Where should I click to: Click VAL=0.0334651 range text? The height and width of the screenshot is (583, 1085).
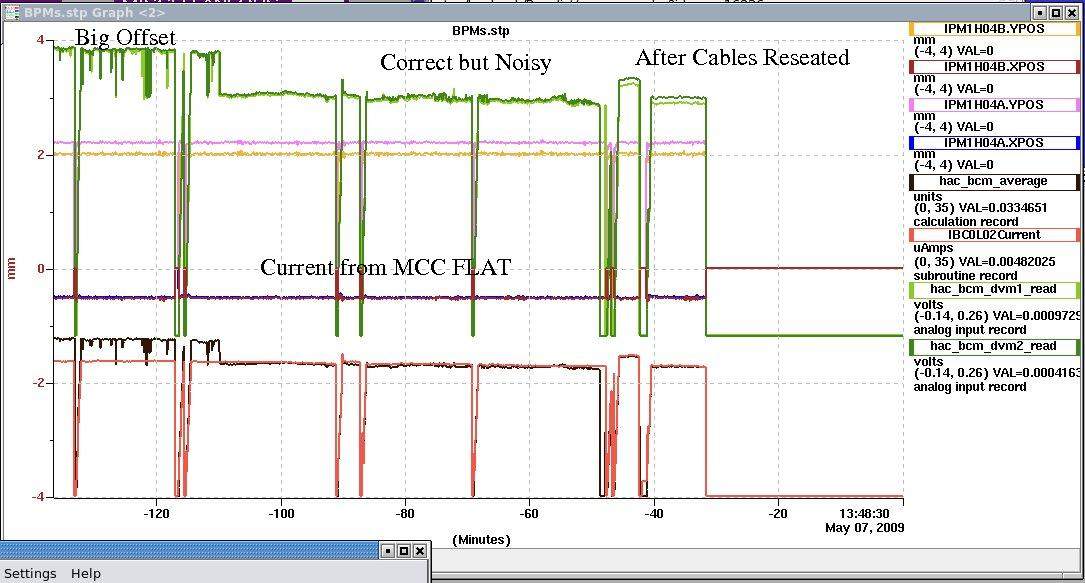(x=980, y=208)
